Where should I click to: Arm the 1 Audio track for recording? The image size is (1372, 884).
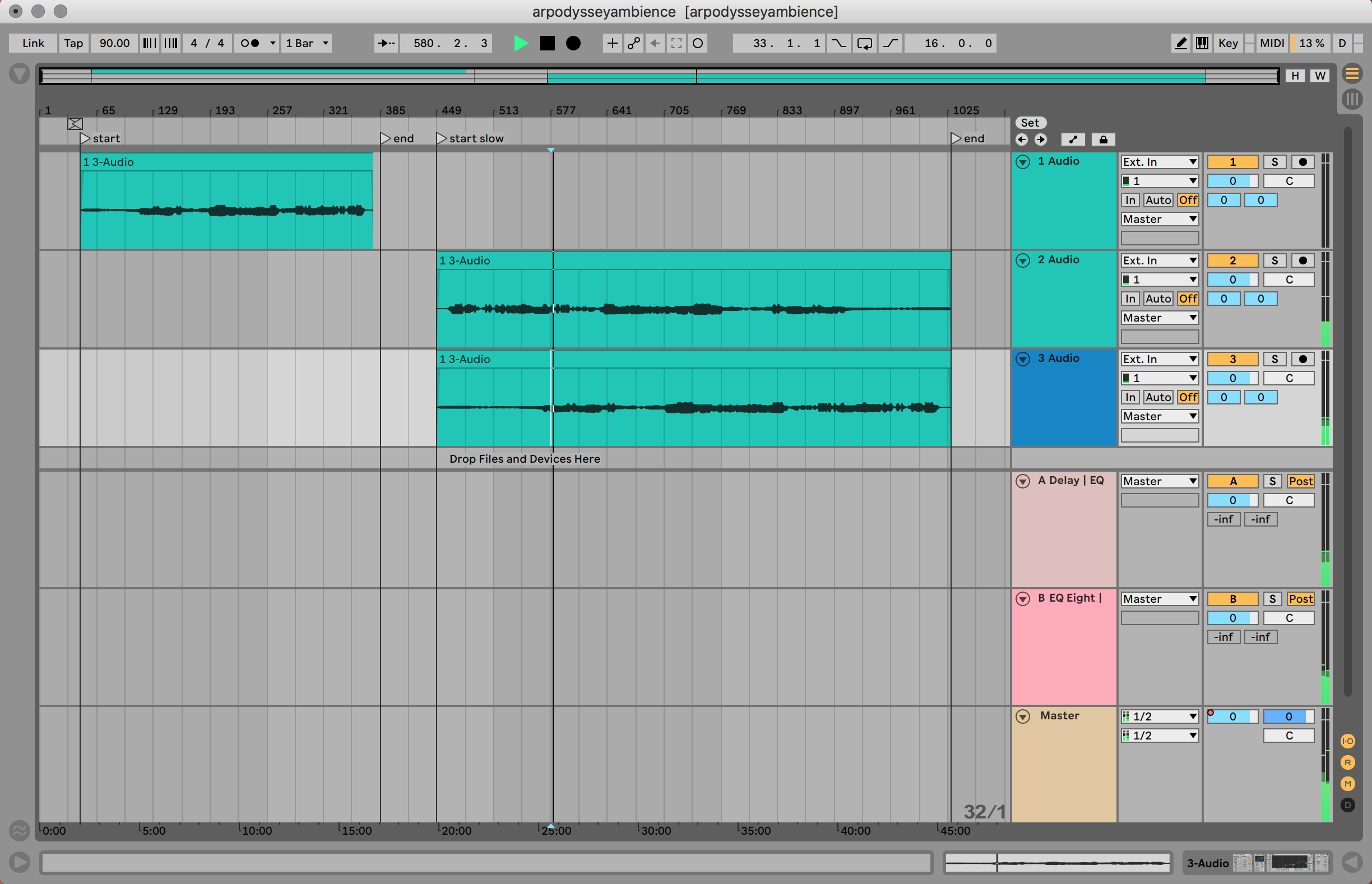[x=1303, y=161]
